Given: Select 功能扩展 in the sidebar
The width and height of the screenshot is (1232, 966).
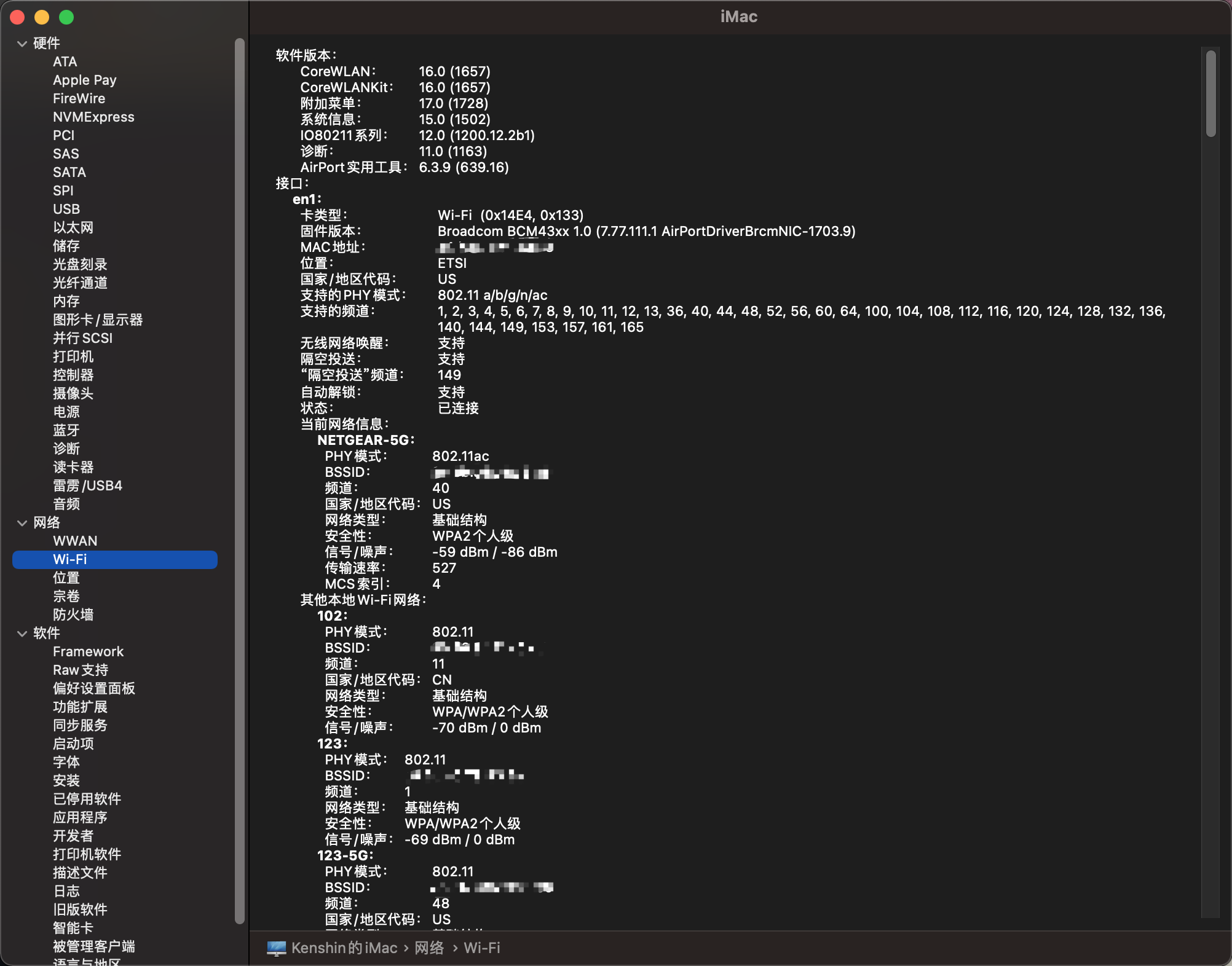Looking at the screenshot, I should (x=80, y=707).
